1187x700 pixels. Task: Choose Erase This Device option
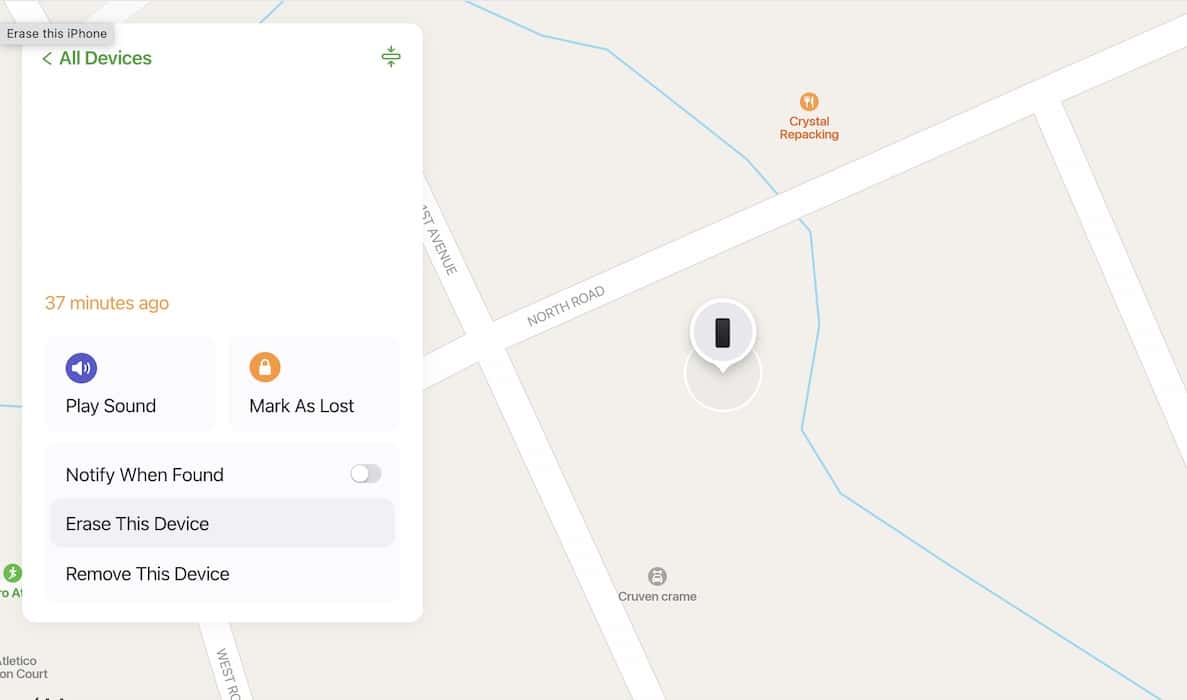222,523
